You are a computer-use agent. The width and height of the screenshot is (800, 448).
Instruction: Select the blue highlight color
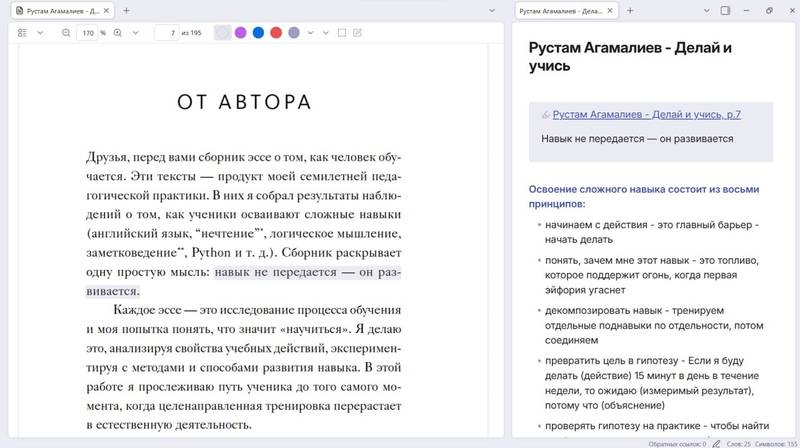pos(258,33)
